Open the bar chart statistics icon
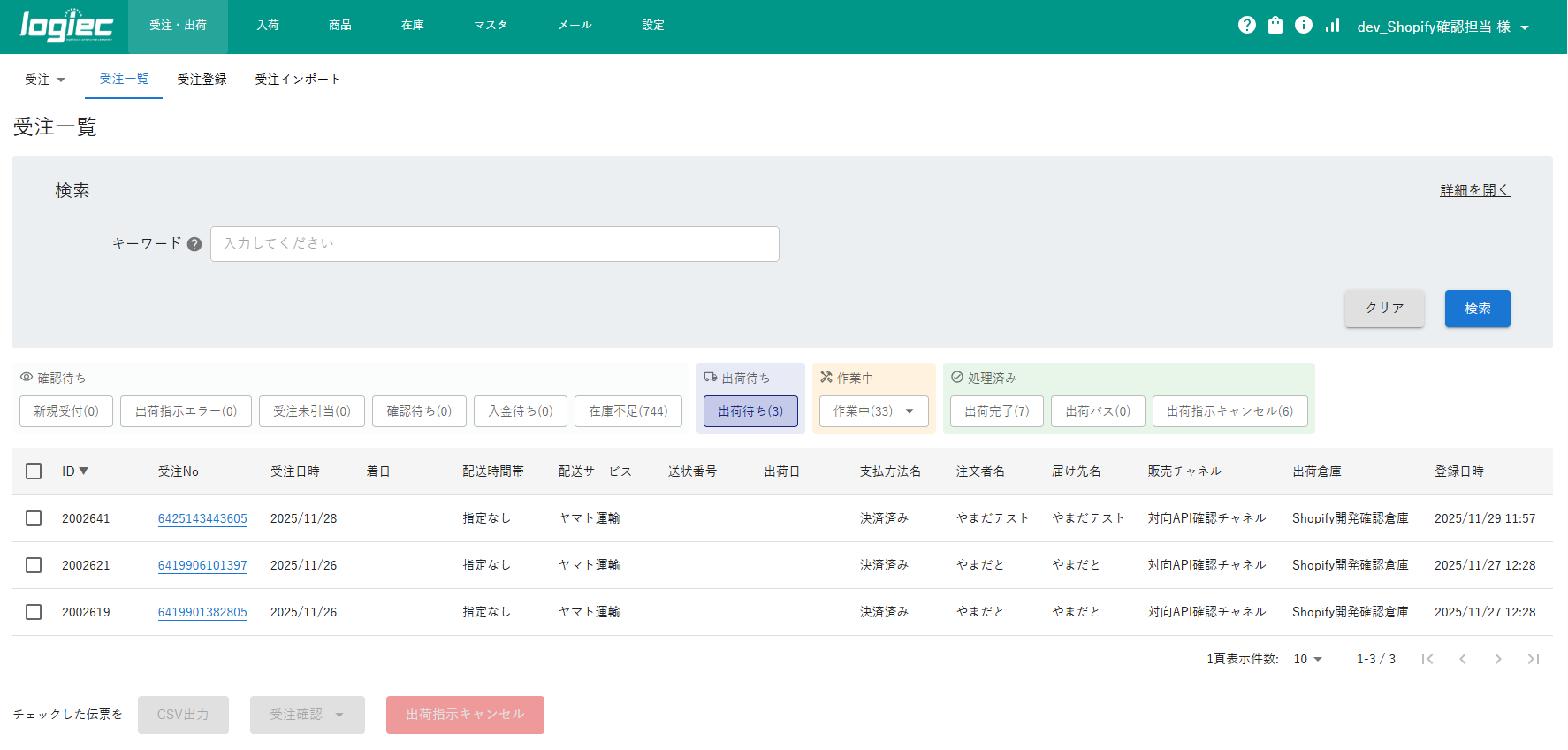Screen dimensions: 1568x750 click(x=1332, y=26)
